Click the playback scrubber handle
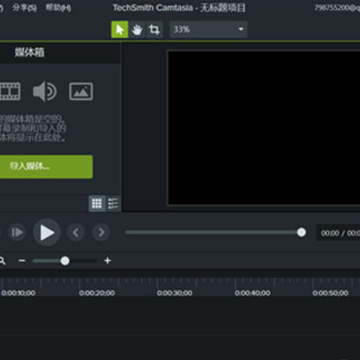360x360 pixels. [301, 232]
